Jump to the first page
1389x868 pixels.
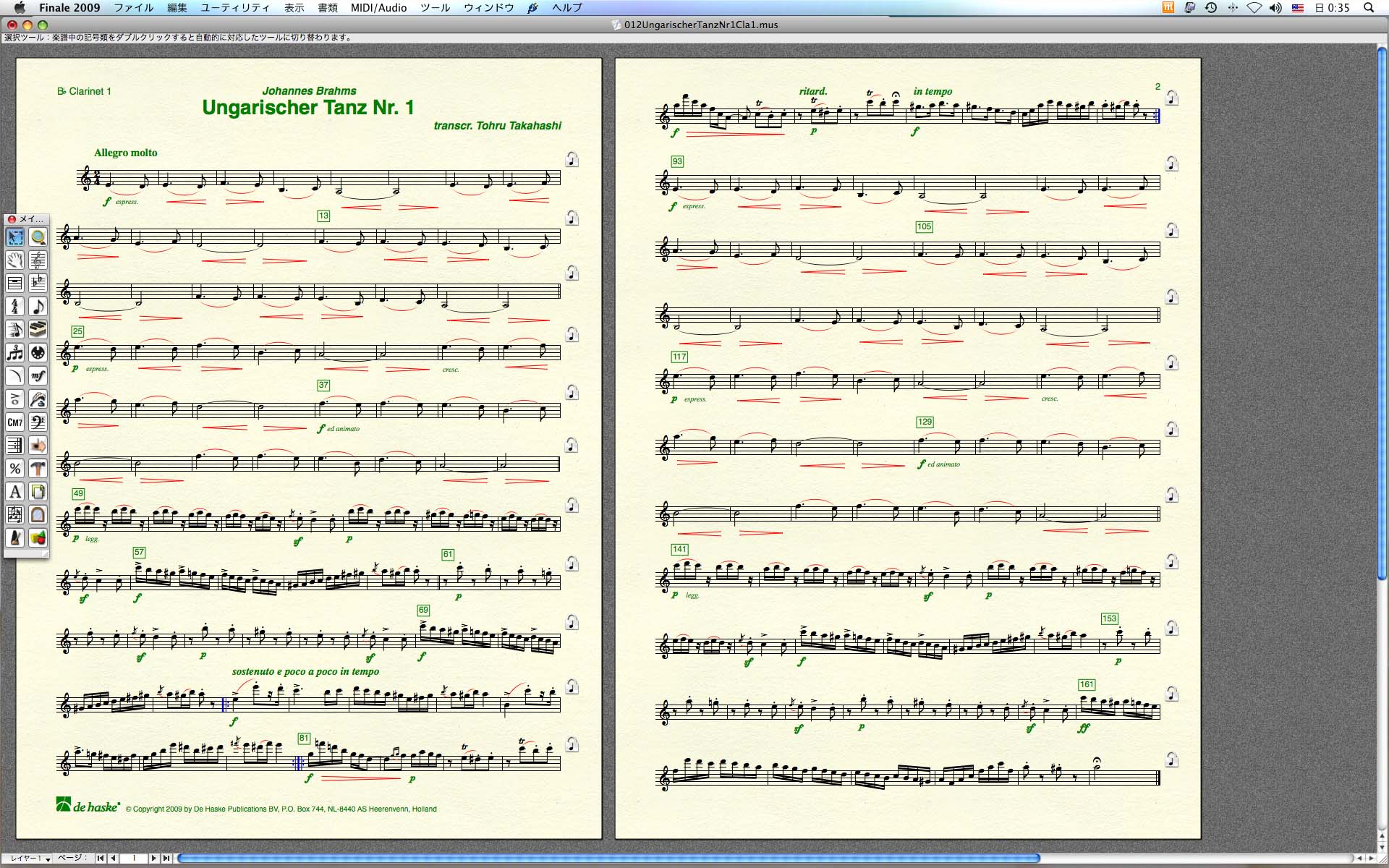101,858
